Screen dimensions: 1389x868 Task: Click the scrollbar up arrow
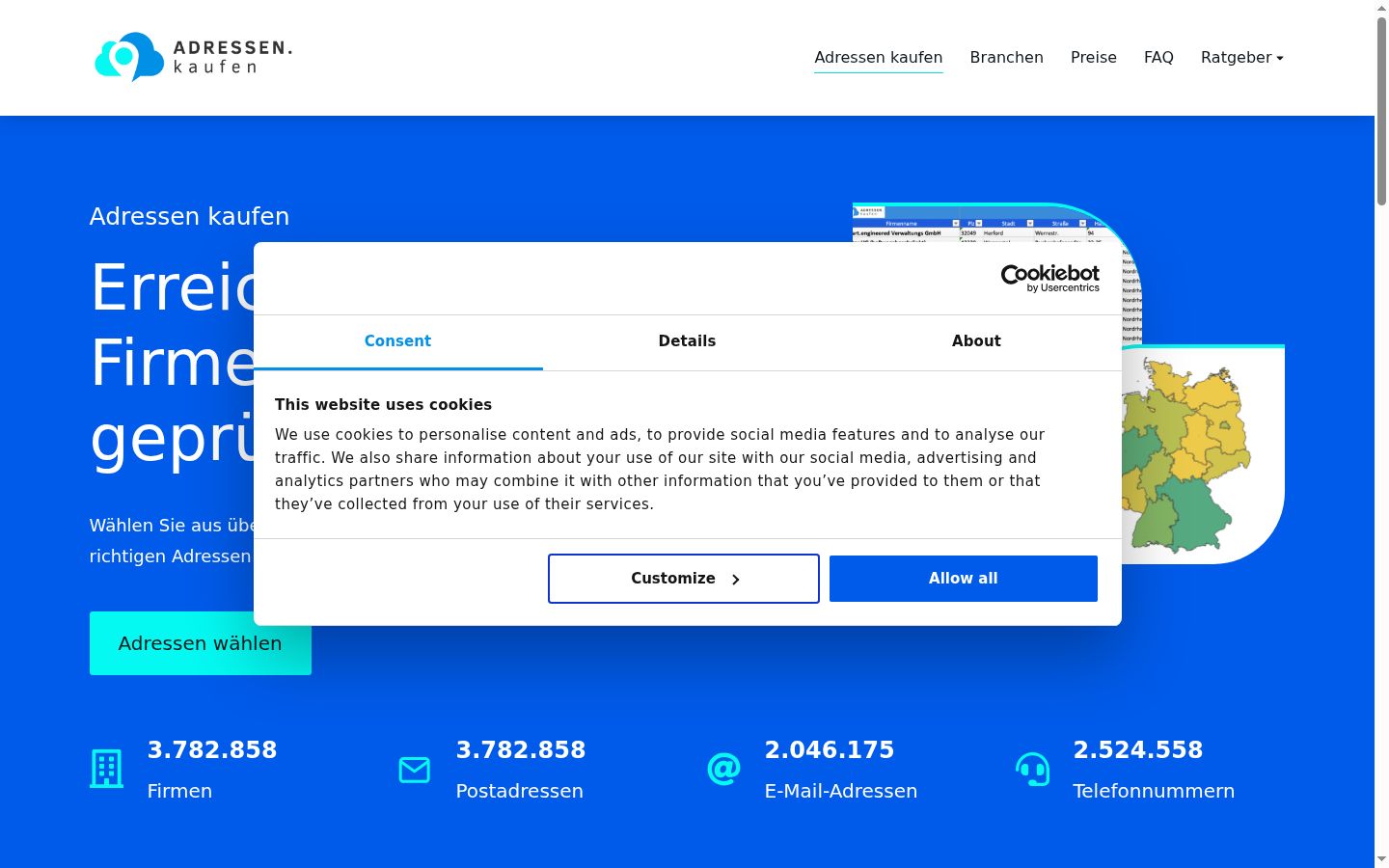point(1381,8)
